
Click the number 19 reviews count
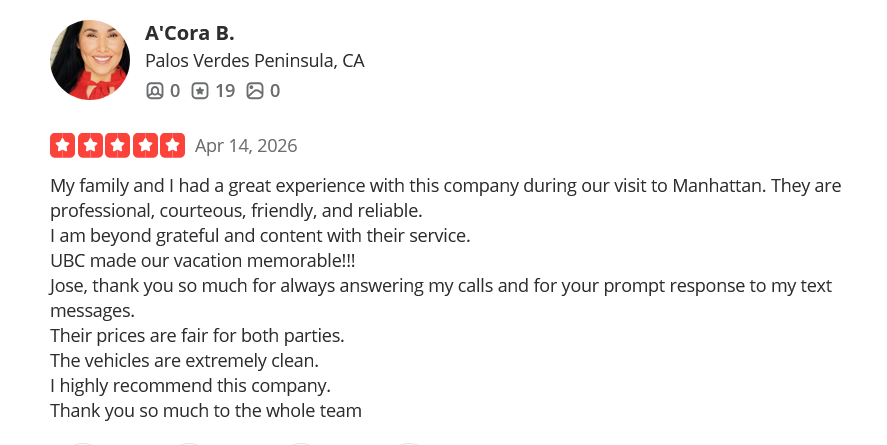pos(225,91)
